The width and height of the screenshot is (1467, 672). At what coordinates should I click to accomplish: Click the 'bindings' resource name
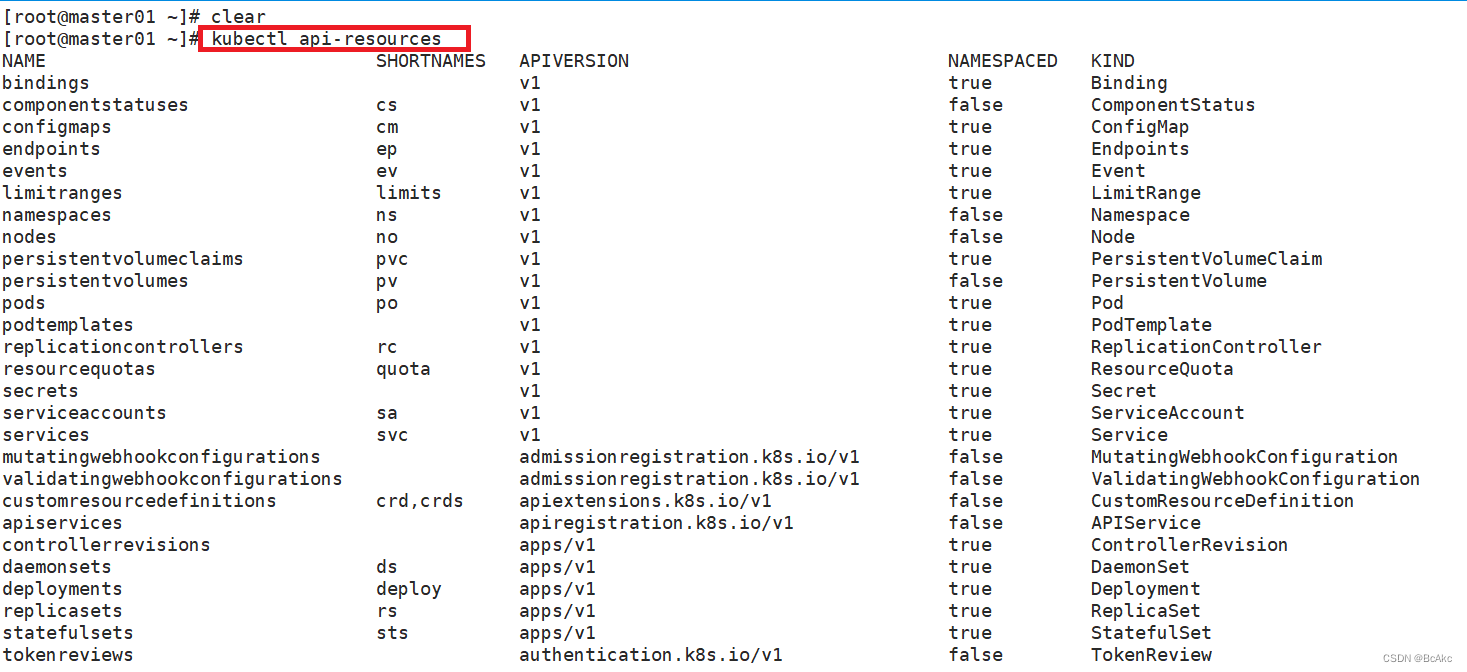pos(46,83)
